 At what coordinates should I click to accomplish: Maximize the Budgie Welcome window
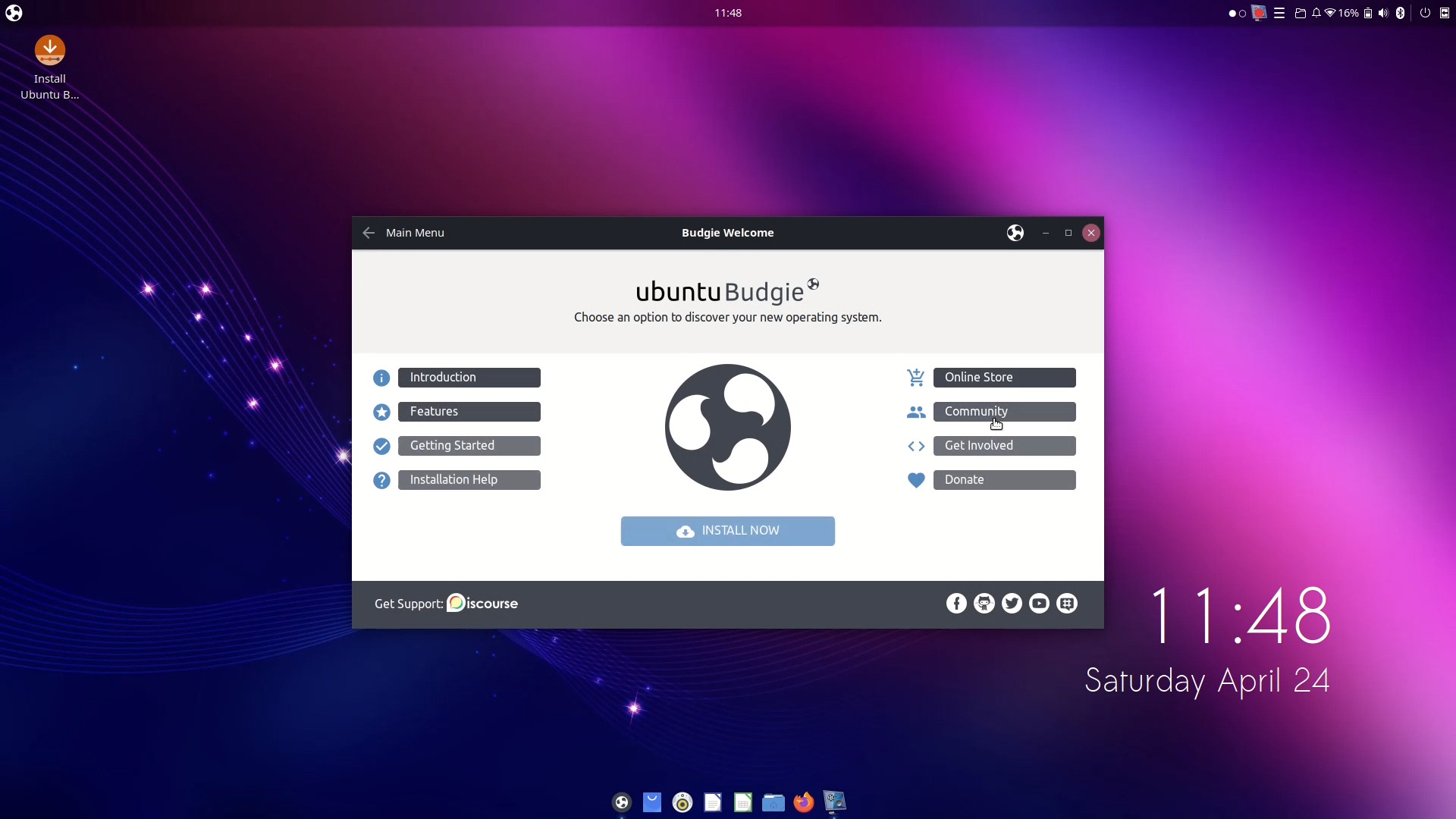1068,233
